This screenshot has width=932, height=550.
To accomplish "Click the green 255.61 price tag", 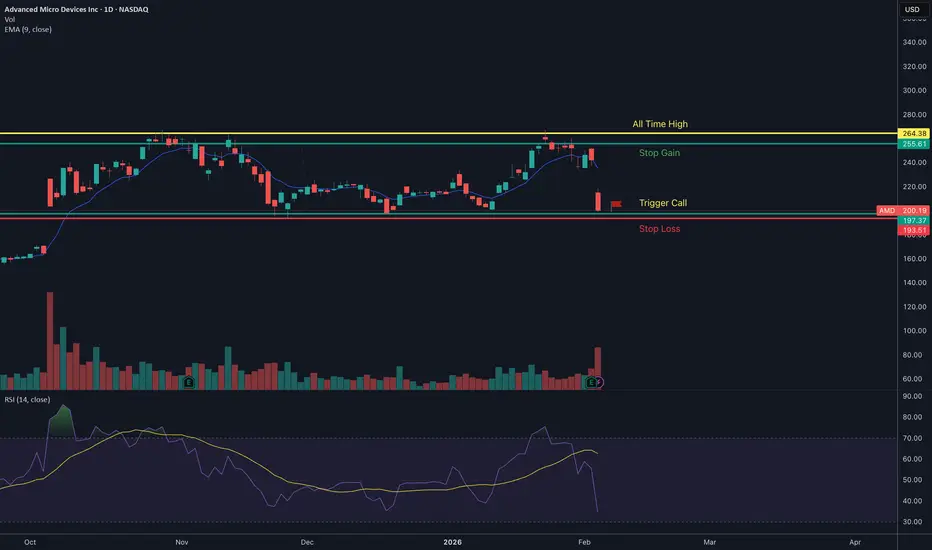I will point(914,144).
